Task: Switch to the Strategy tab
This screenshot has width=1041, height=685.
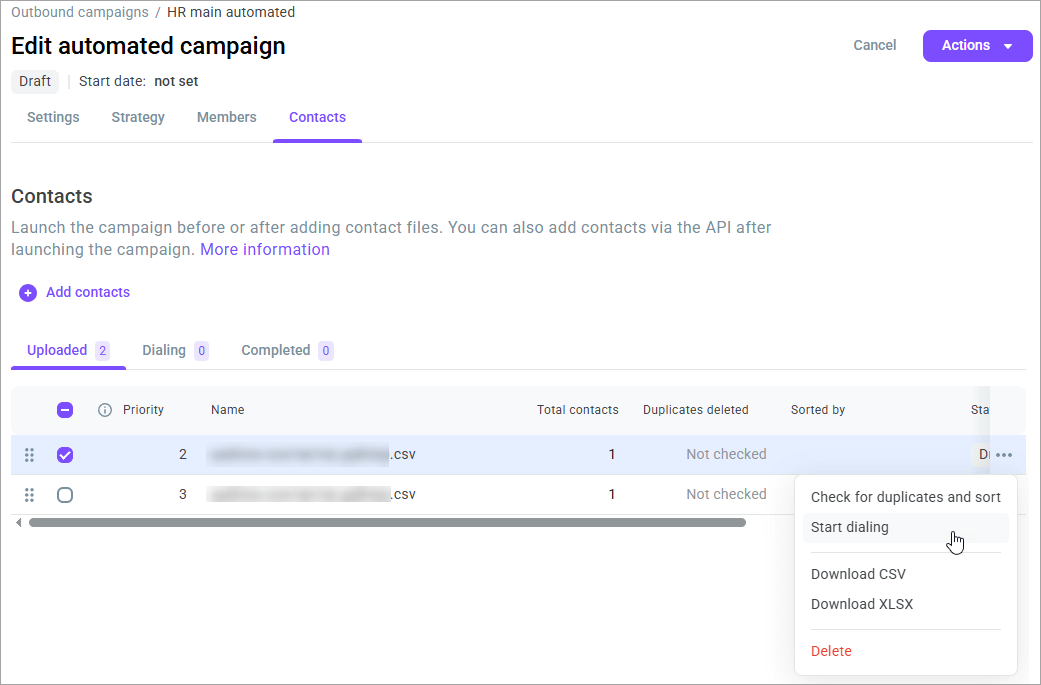Action: point(138,117)
